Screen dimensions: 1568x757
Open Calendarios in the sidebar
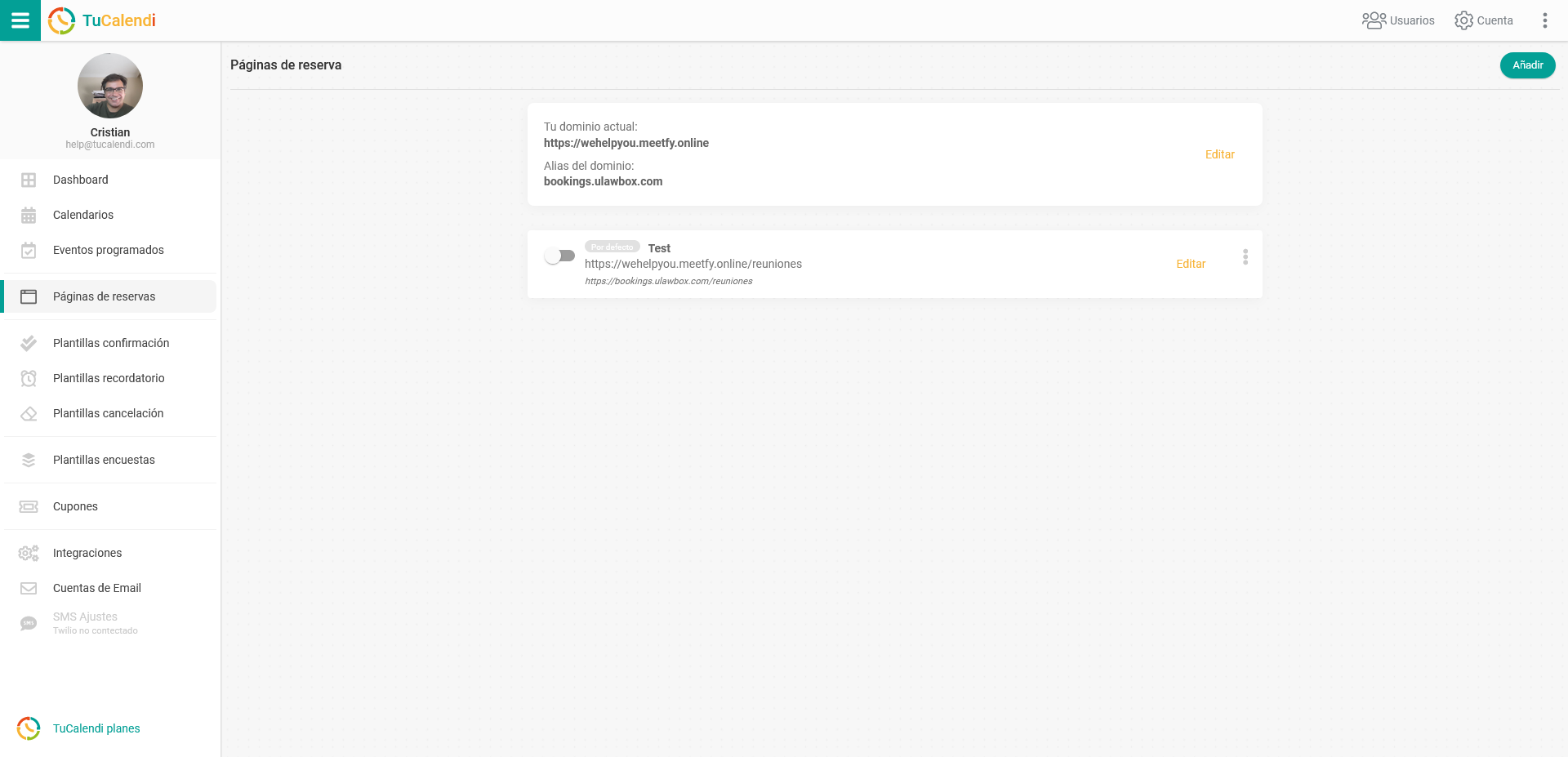click(x=82, y=215)
